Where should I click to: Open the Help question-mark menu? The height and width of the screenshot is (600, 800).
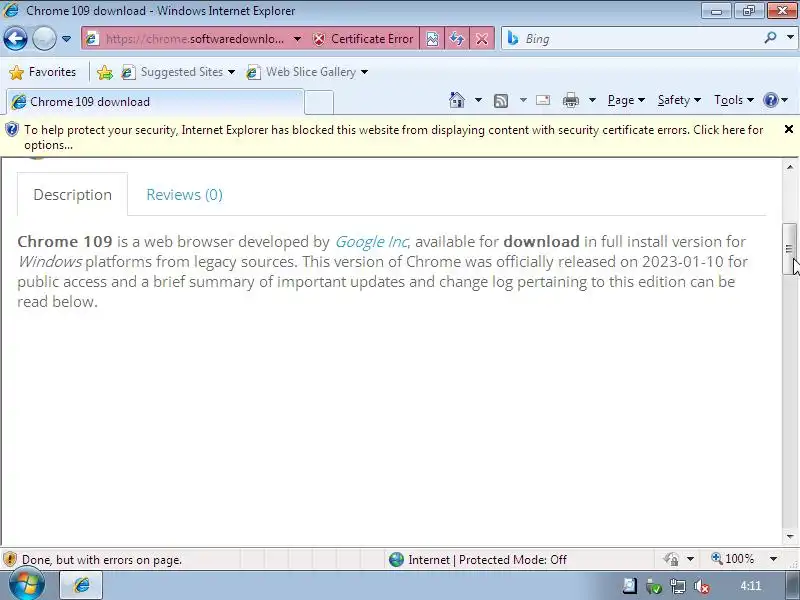tap(776, 100)
